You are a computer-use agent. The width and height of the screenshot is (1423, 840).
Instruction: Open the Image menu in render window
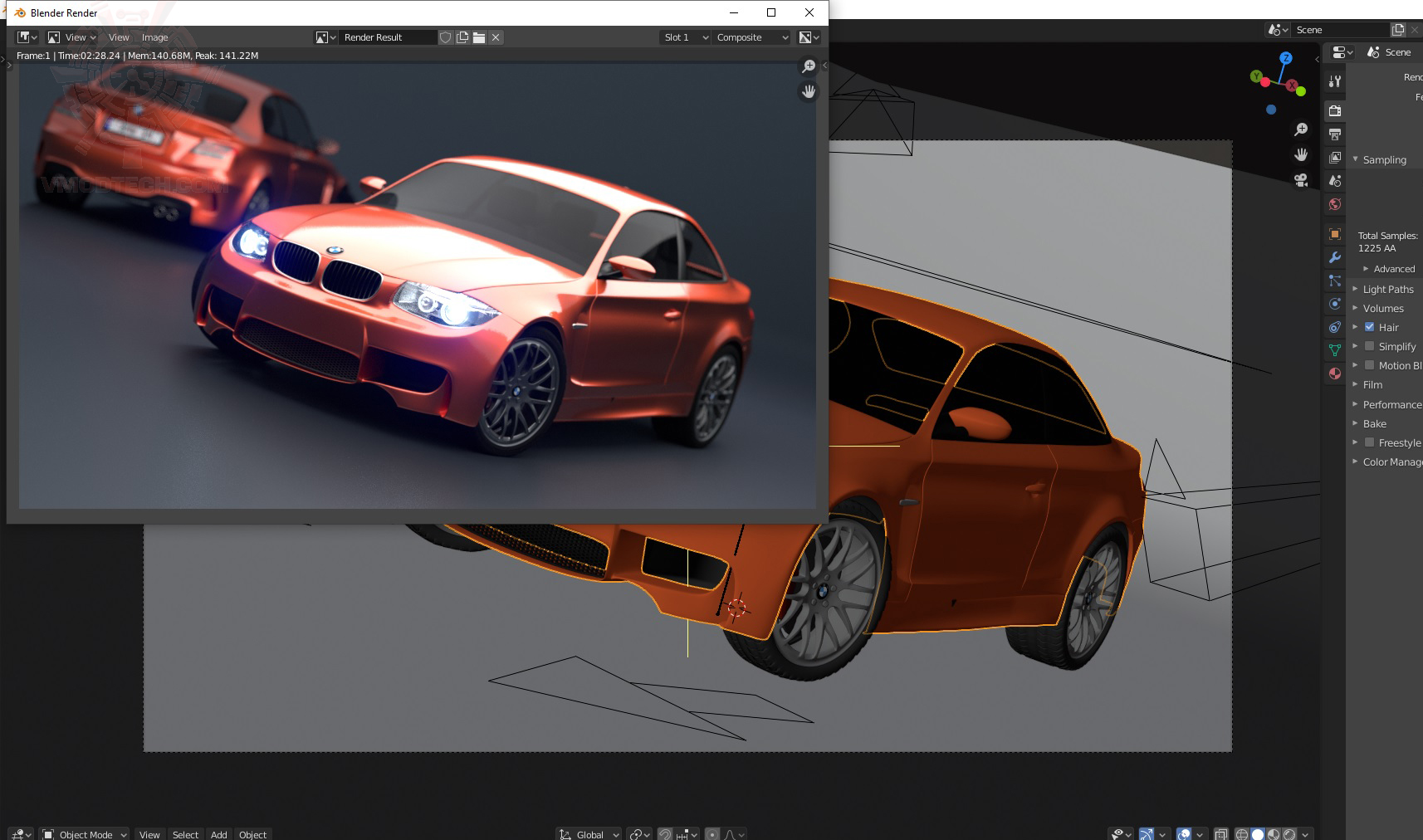pyautogui.click(x=154, y=37)
